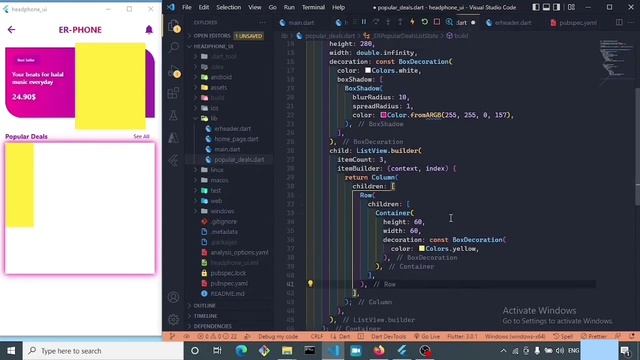Open the Search view in activity bar
Screen dimensions: 640x360
coord(173,47)
